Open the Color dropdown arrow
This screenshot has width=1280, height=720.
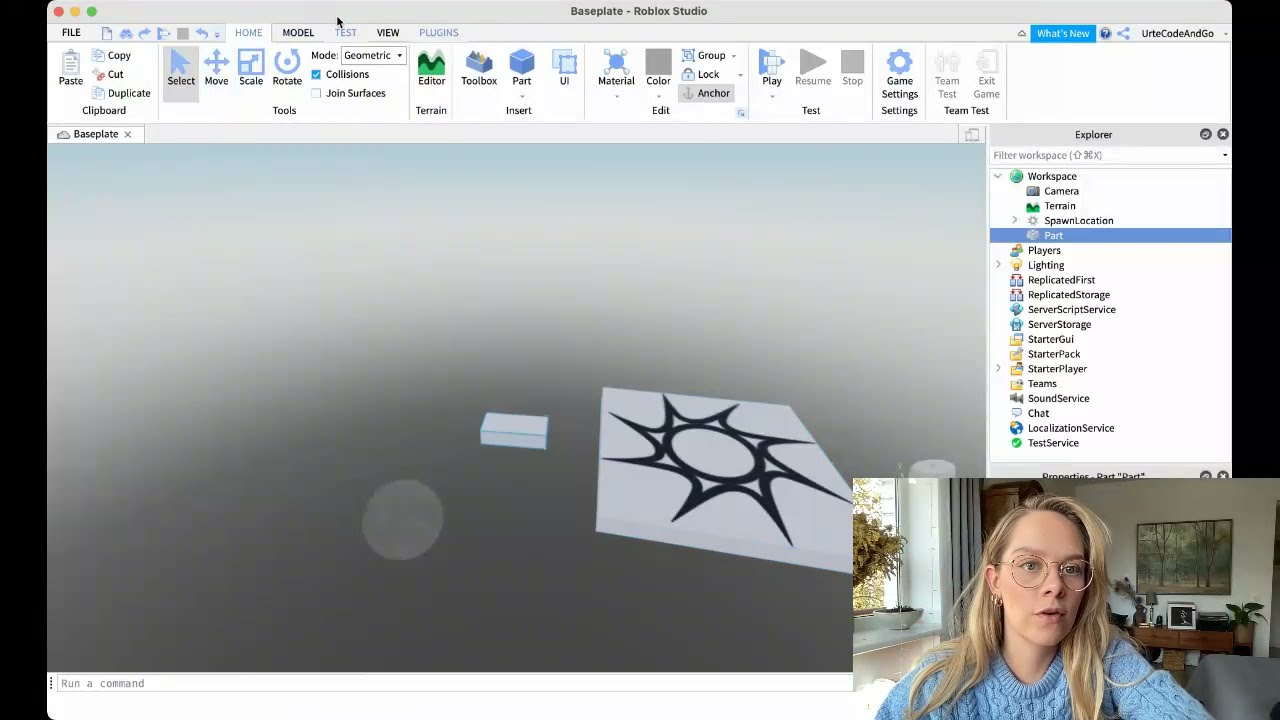click(658, 96)
